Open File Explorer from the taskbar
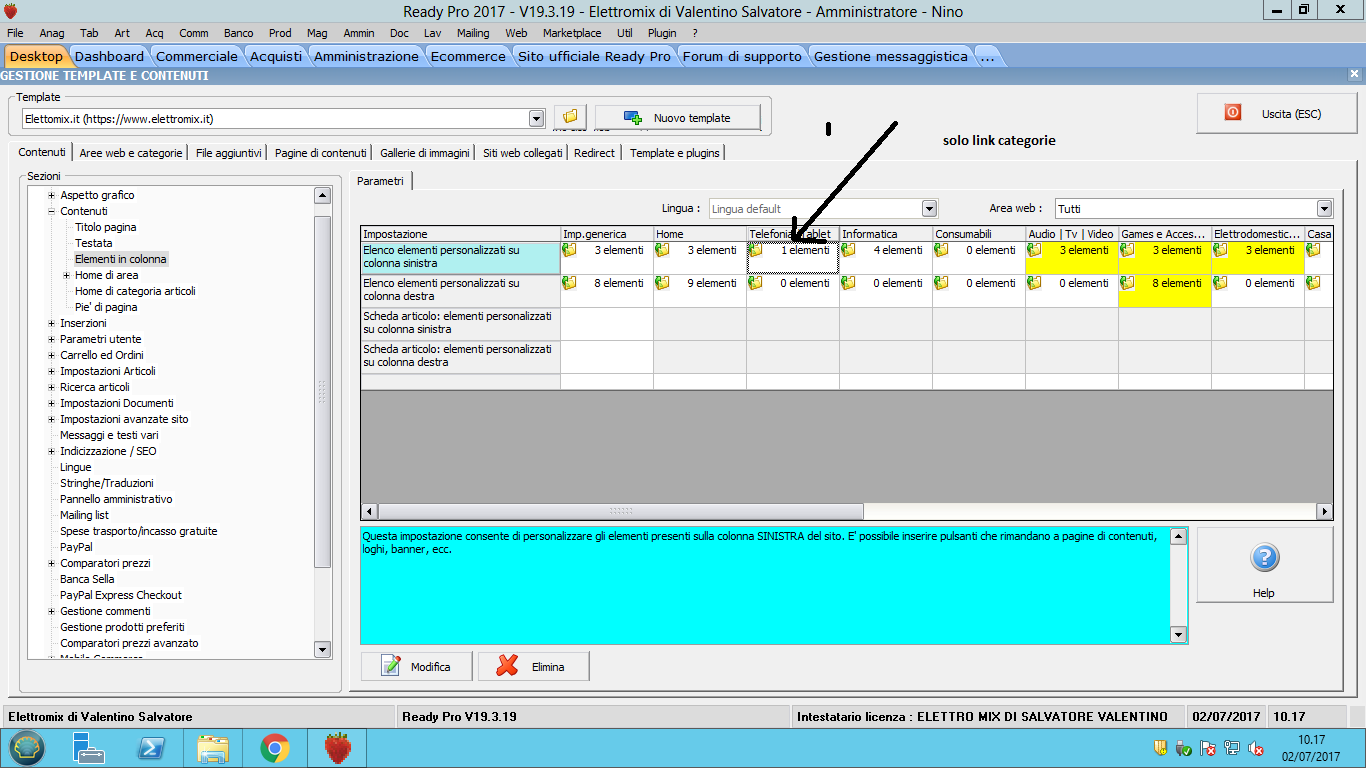This screenshot has width=1366, height=768. pos(213,748)
